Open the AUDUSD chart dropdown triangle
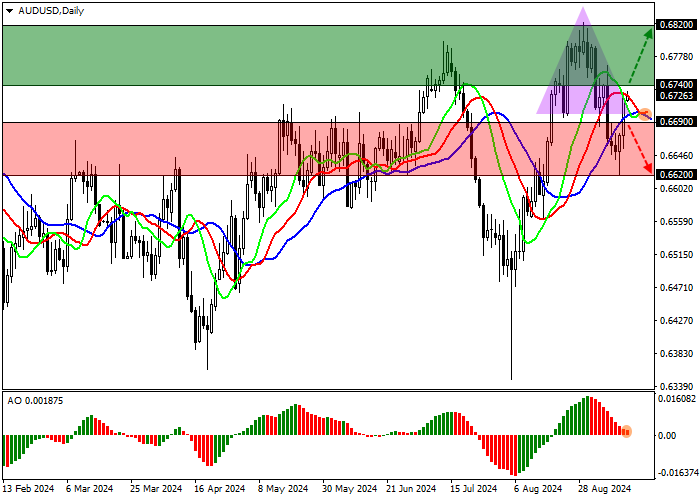The width and height of the screenshot is (700, 500). point(10,11)
